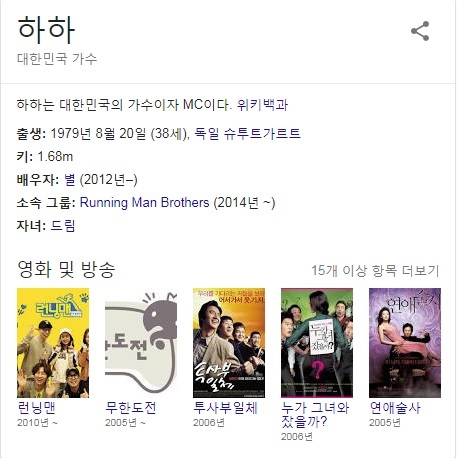The width and height of the screenshot is (457, 461).
Task: Click the 하하 panel title
Action: 46,29
